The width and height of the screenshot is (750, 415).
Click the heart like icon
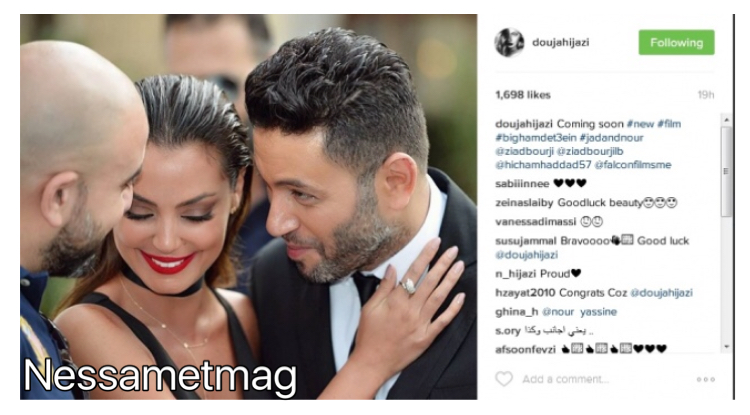504,379
